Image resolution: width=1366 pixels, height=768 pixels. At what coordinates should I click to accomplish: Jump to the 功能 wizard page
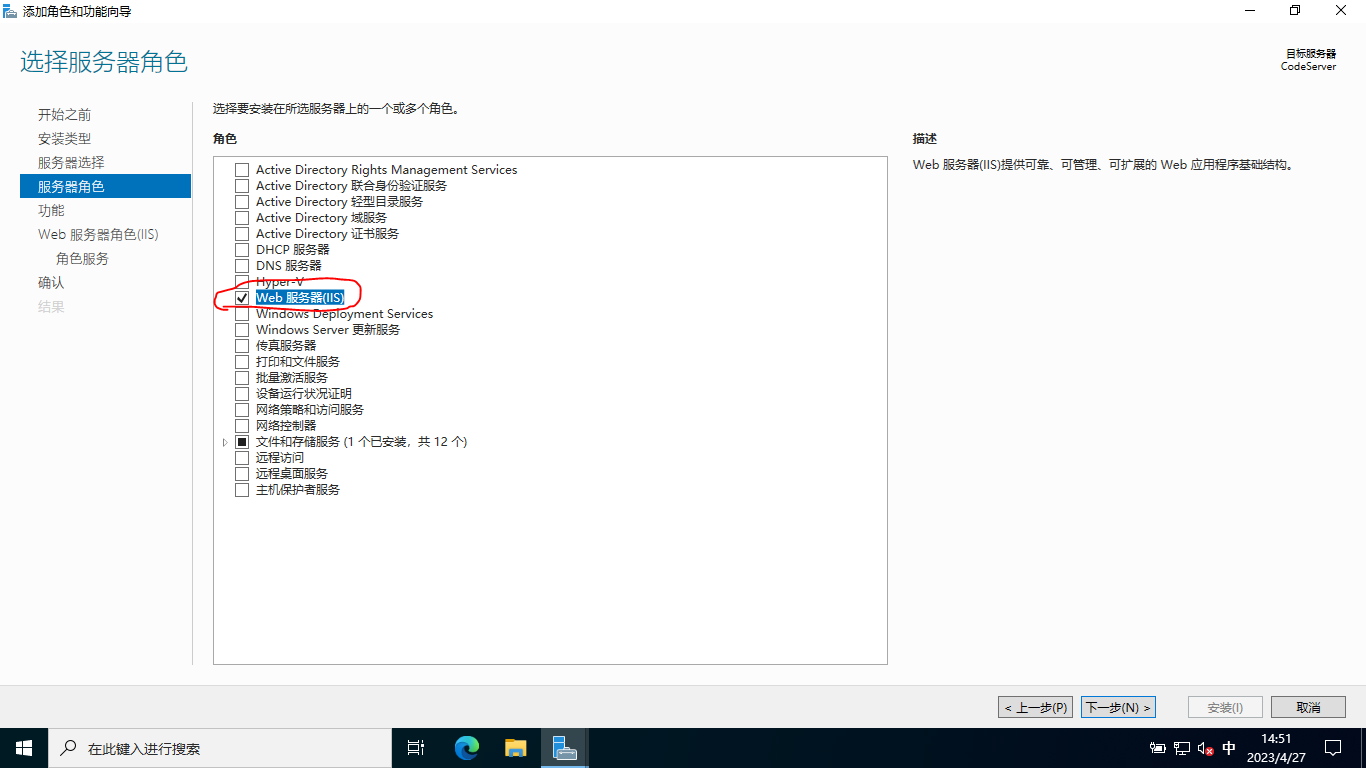[51, 211]
